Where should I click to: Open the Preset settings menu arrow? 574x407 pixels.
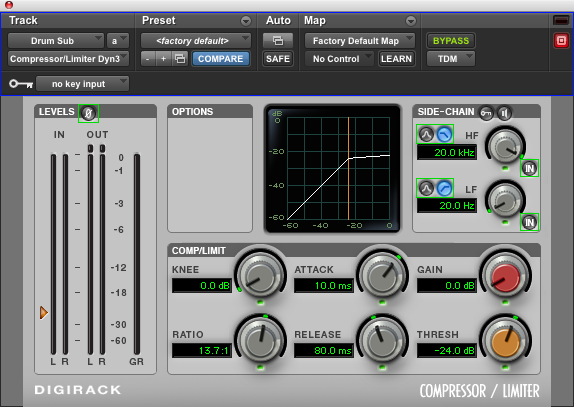[246, 21]
